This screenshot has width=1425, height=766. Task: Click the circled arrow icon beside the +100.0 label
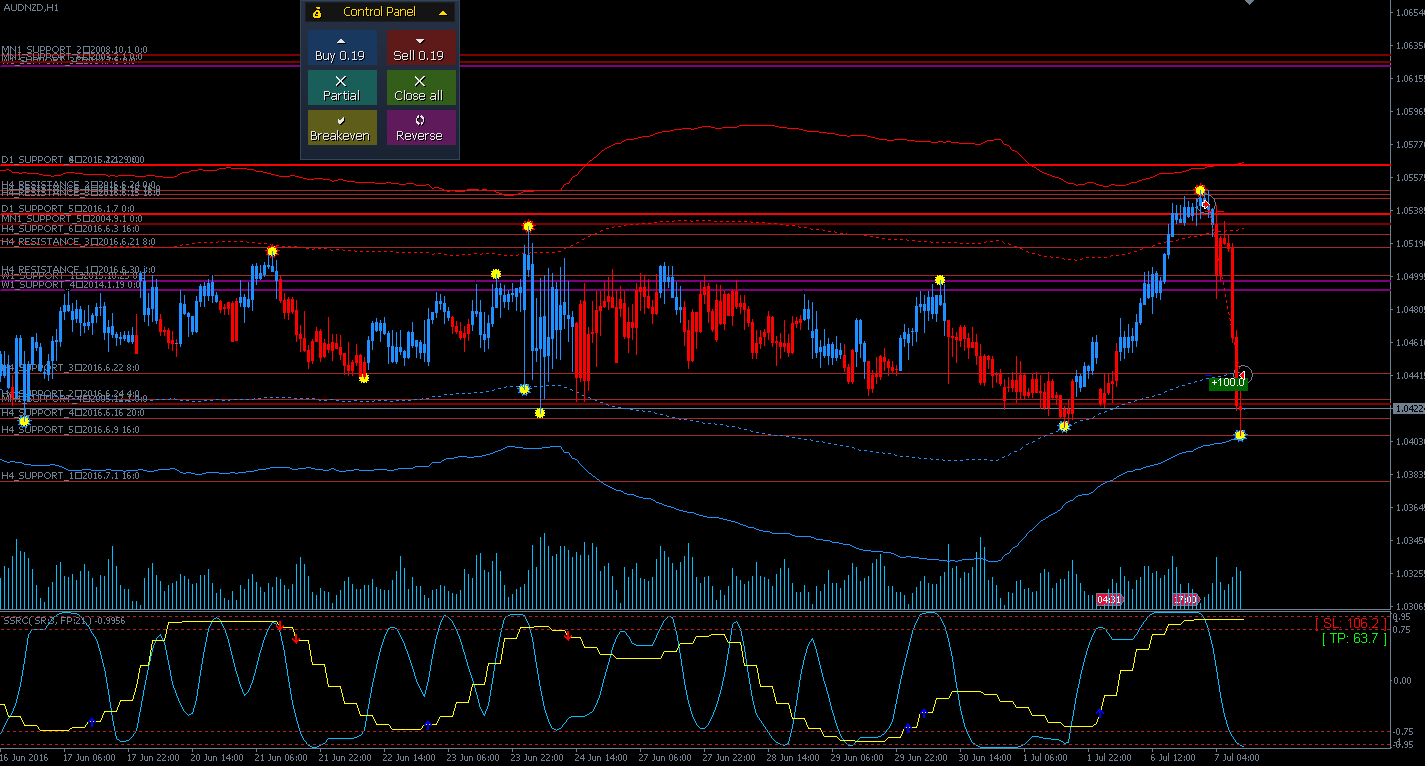[1244, 376]
